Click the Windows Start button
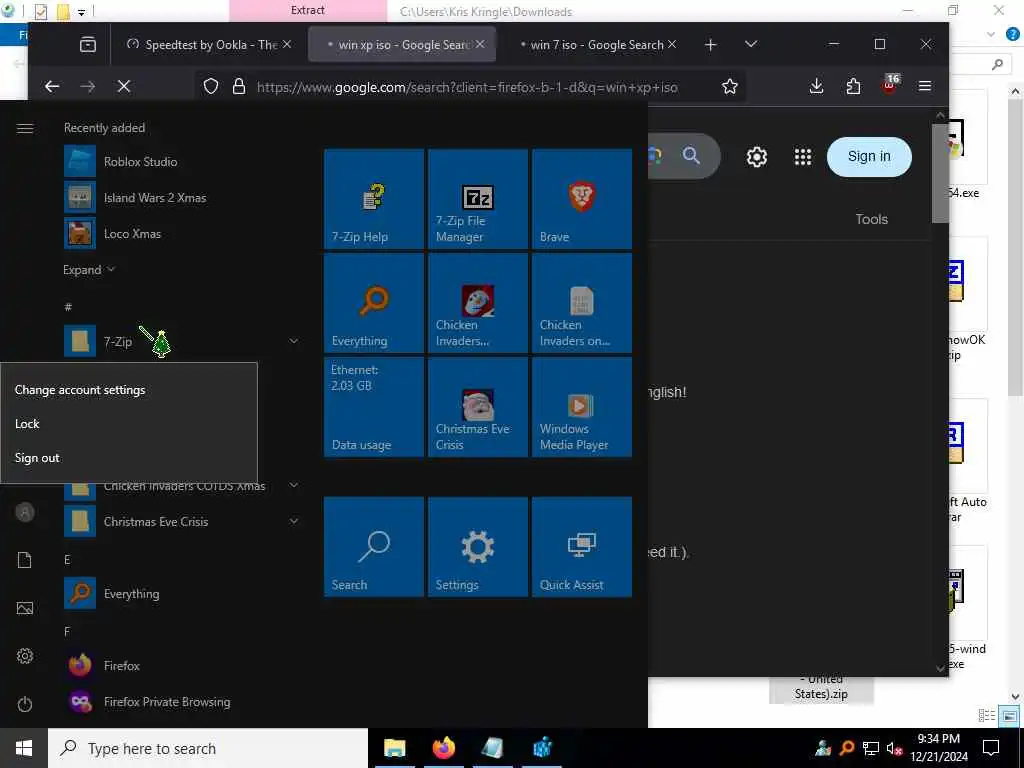Image resolution: width=1024 pixels, height=768 pixels. point(24,748)
